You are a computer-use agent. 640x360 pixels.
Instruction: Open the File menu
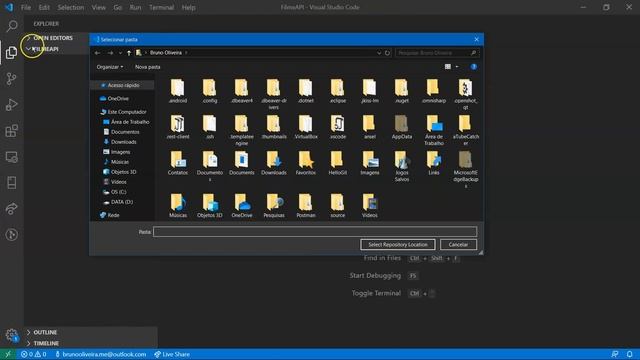26,7
